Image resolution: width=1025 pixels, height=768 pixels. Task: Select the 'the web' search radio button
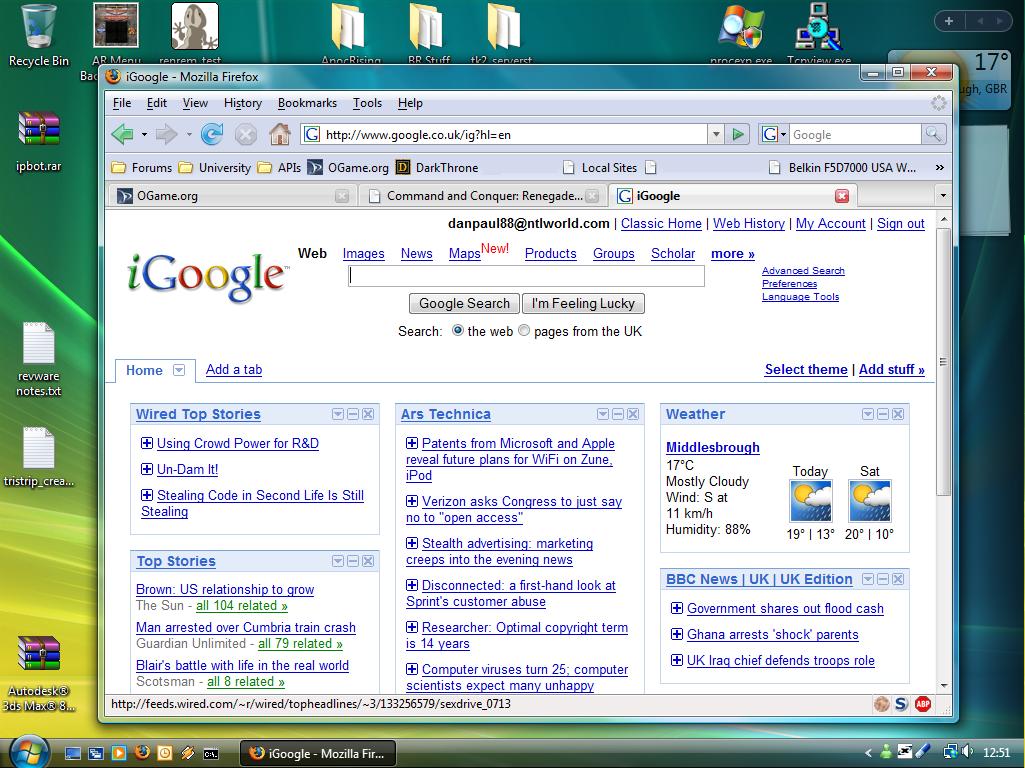[x=458, y=331]
